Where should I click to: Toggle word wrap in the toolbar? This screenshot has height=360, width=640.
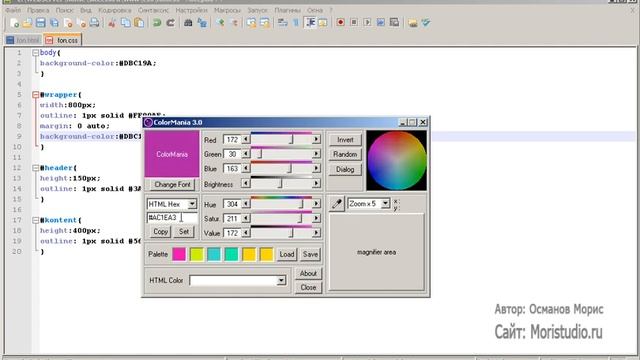click(x=282, y=23)
